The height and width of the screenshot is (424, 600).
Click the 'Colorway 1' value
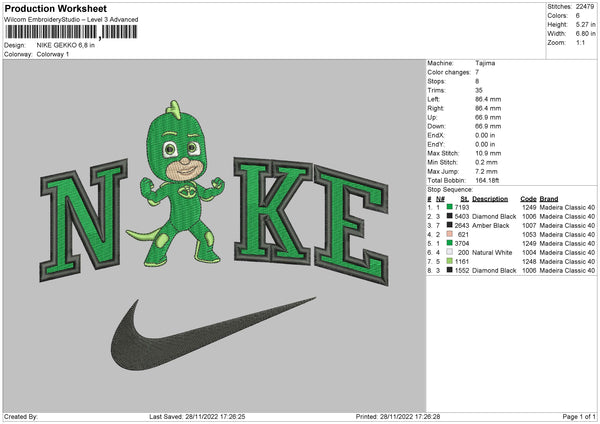(x=53, y=54)
